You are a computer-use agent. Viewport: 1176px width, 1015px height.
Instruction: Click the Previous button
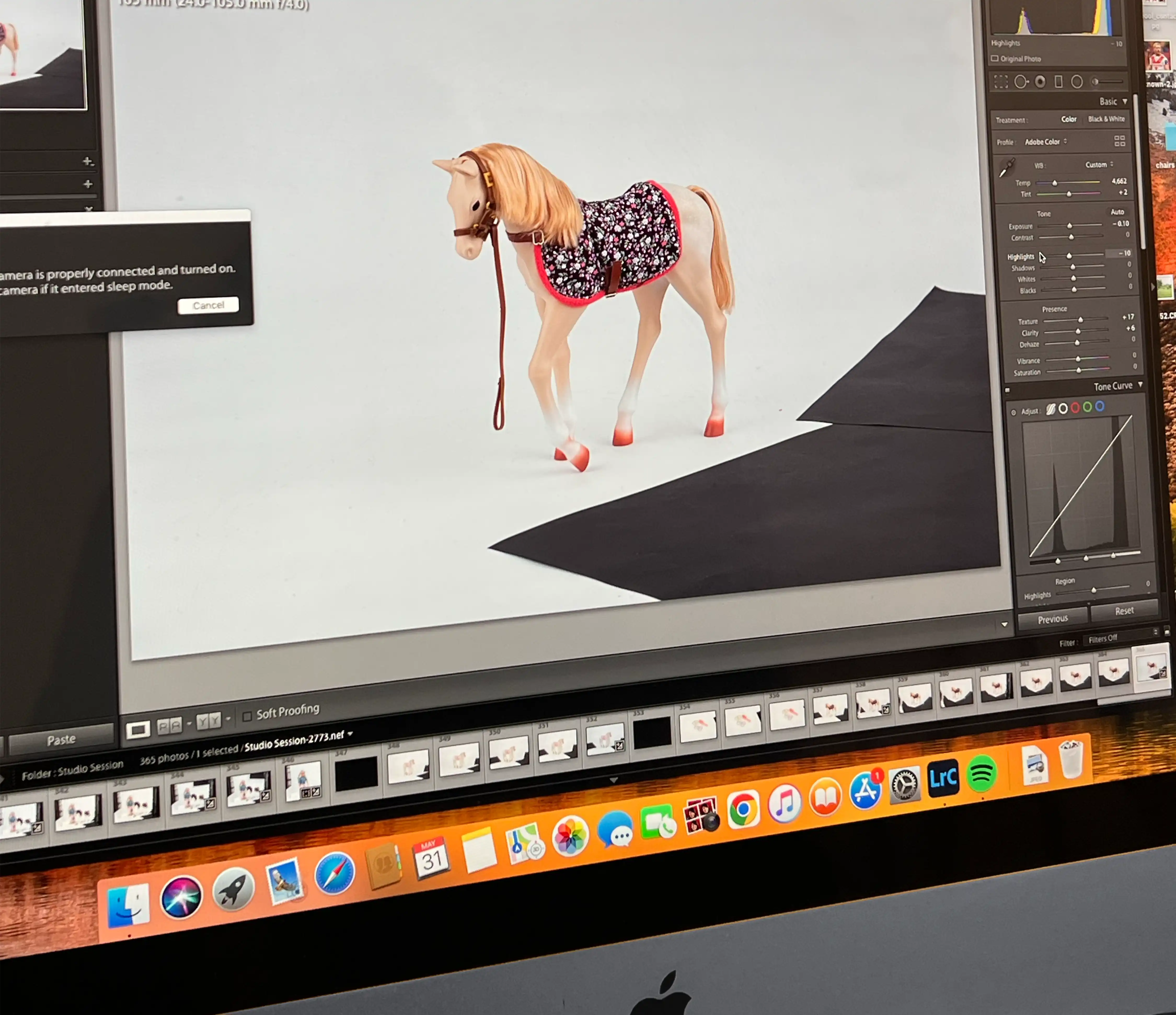[x=1053, y=619]
